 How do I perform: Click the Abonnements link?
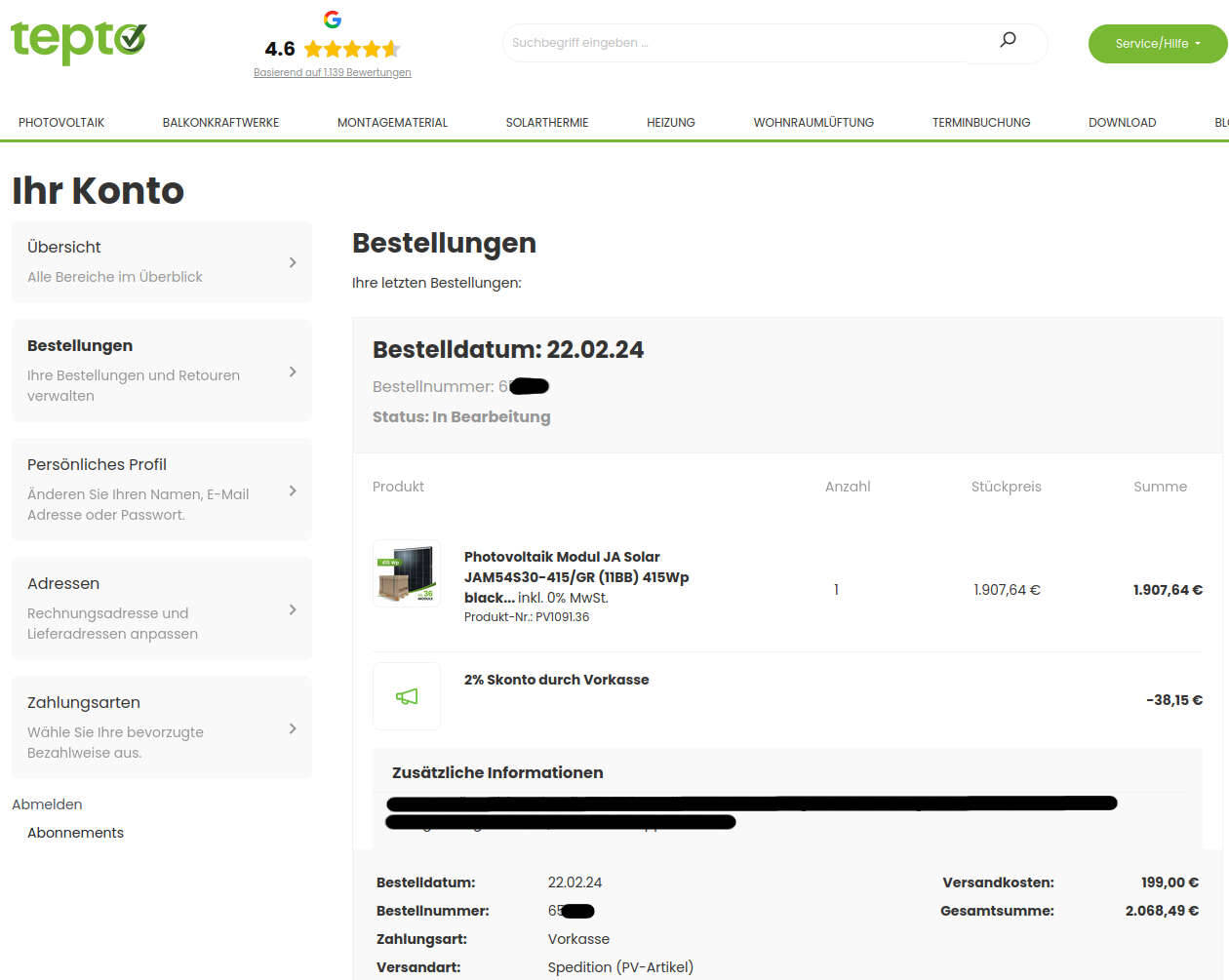point(75,833)
